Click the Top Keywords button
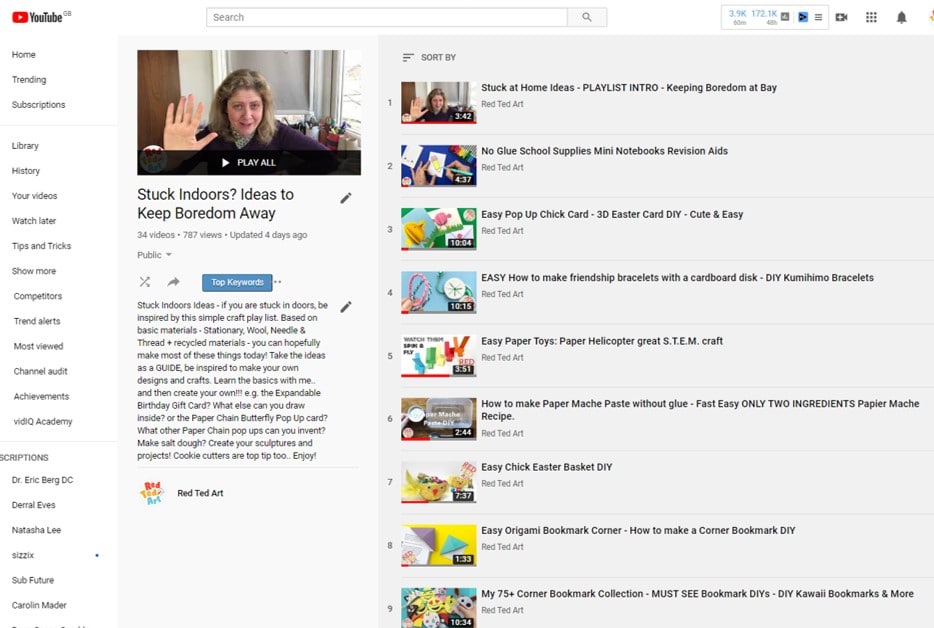This screenshot has width=934, height=628. click(237, 282)
